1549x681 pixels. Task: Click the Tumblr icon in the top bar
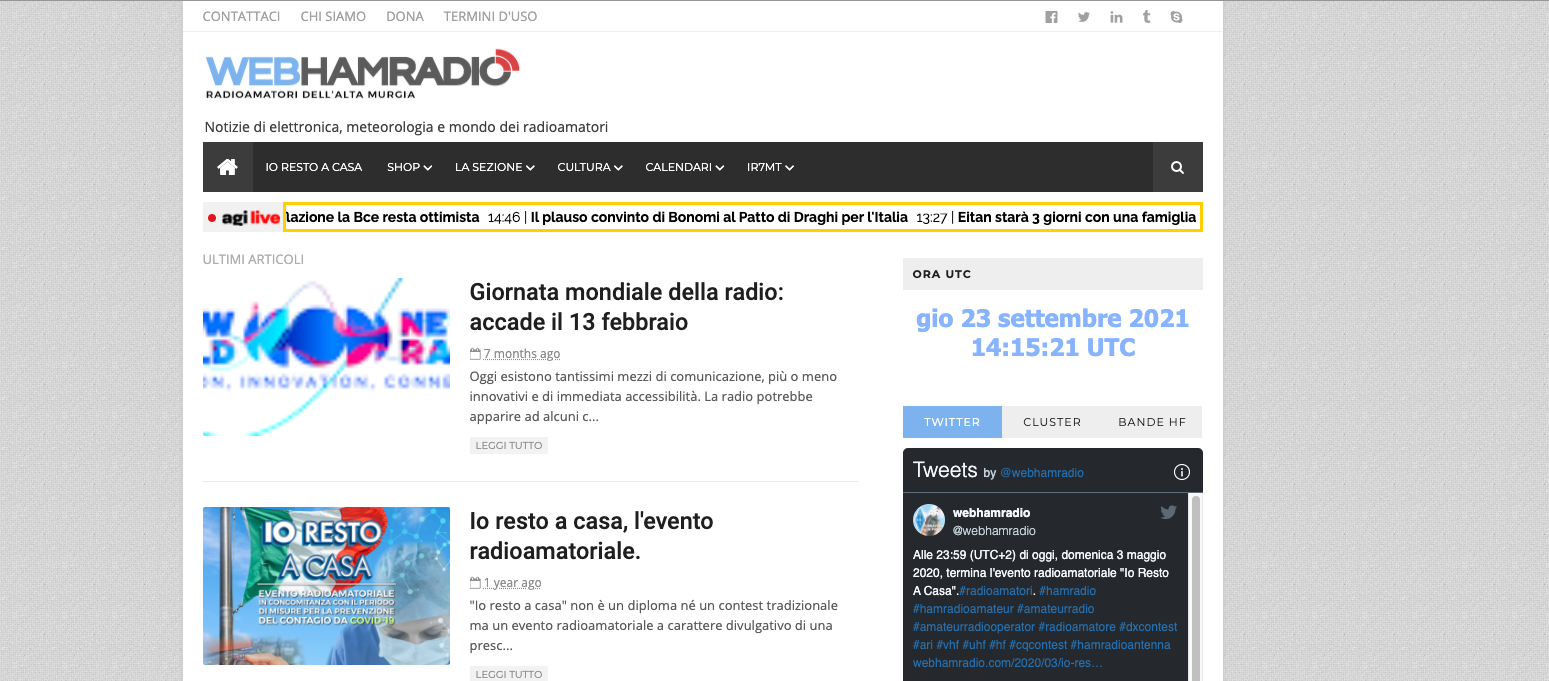pyautogui.click(x=1146, y=16)
